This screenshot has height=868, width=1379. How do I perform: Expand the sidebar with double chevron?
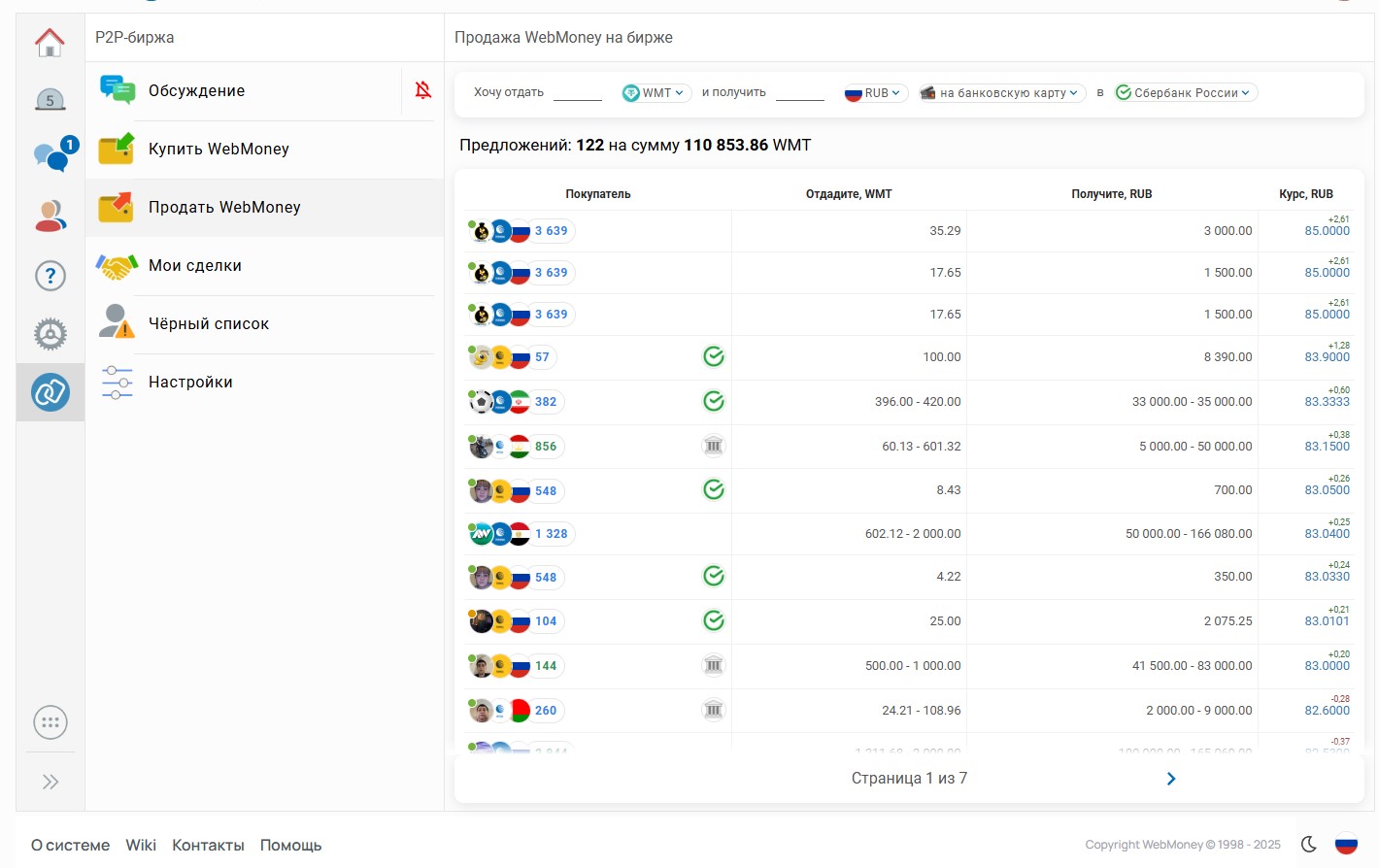[x=50, y=782]
